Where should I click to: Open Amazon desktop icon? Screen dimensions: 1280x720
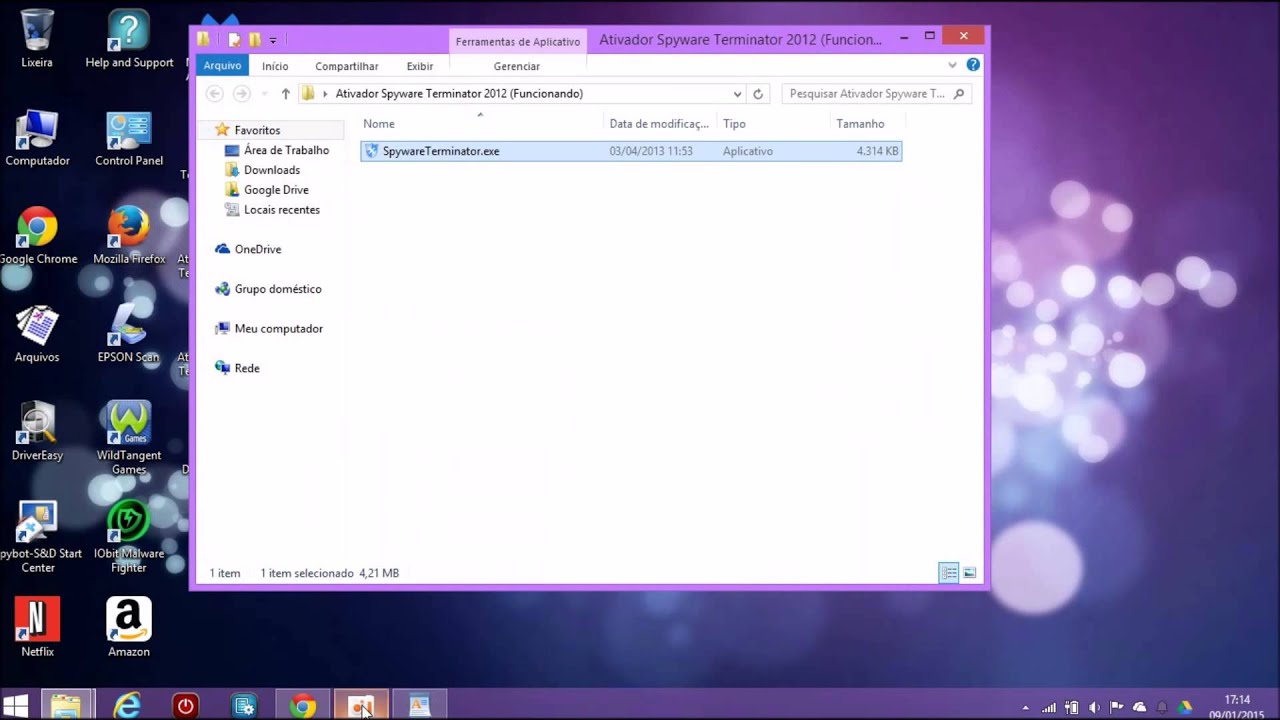click(x=129, y=628)
